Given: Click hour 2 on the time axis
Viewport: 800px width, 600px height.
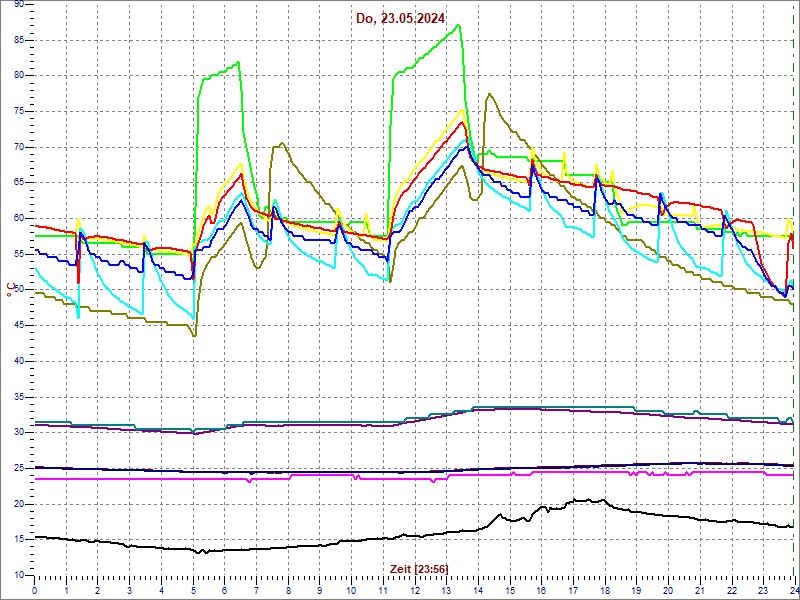Looking at the screenshot, I should pyautogui.click(x=97, y=590).
